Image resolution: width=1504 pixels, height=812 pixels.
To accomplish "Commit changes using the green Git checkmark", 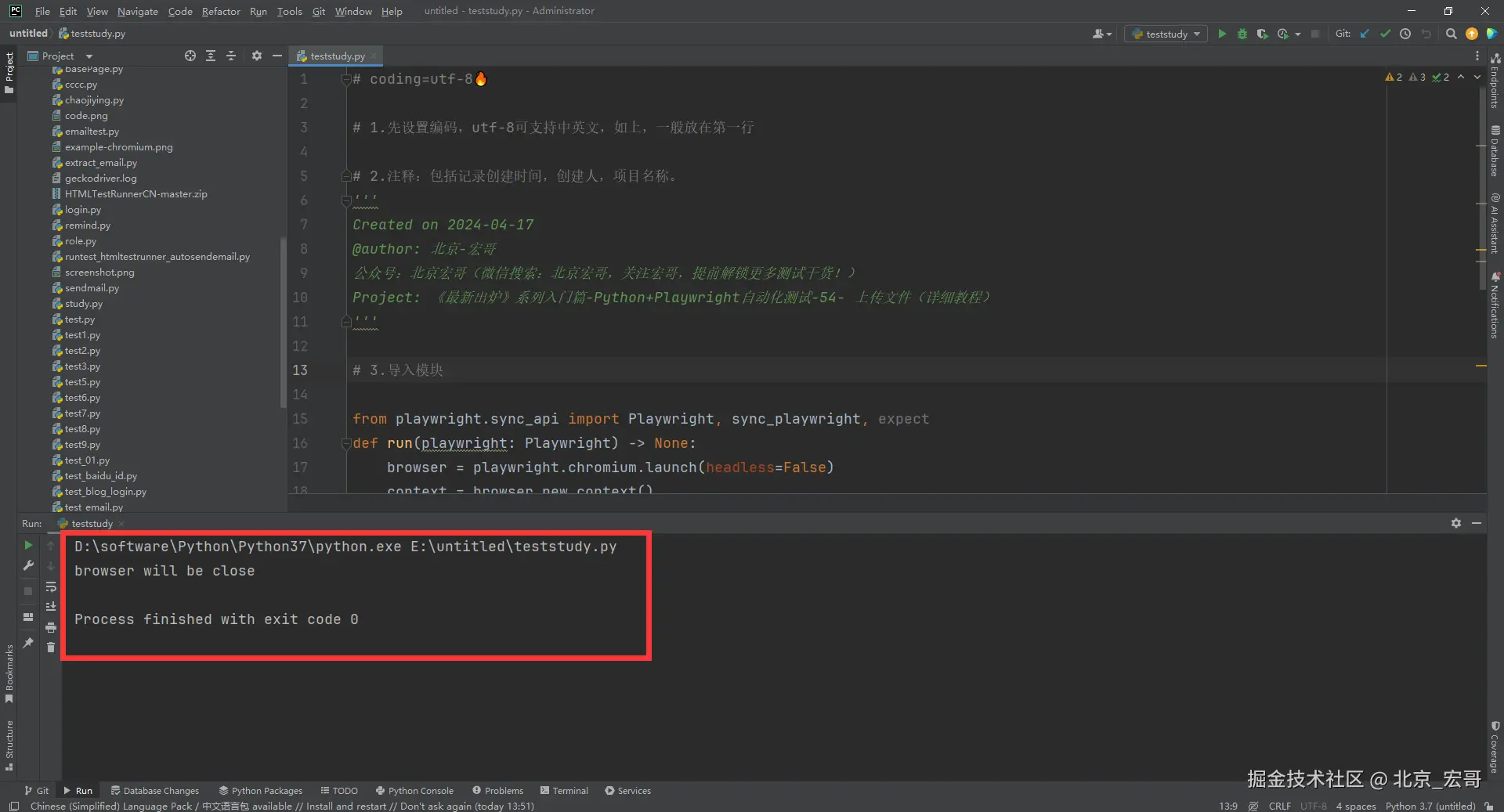I will [x=1385, y=34].
